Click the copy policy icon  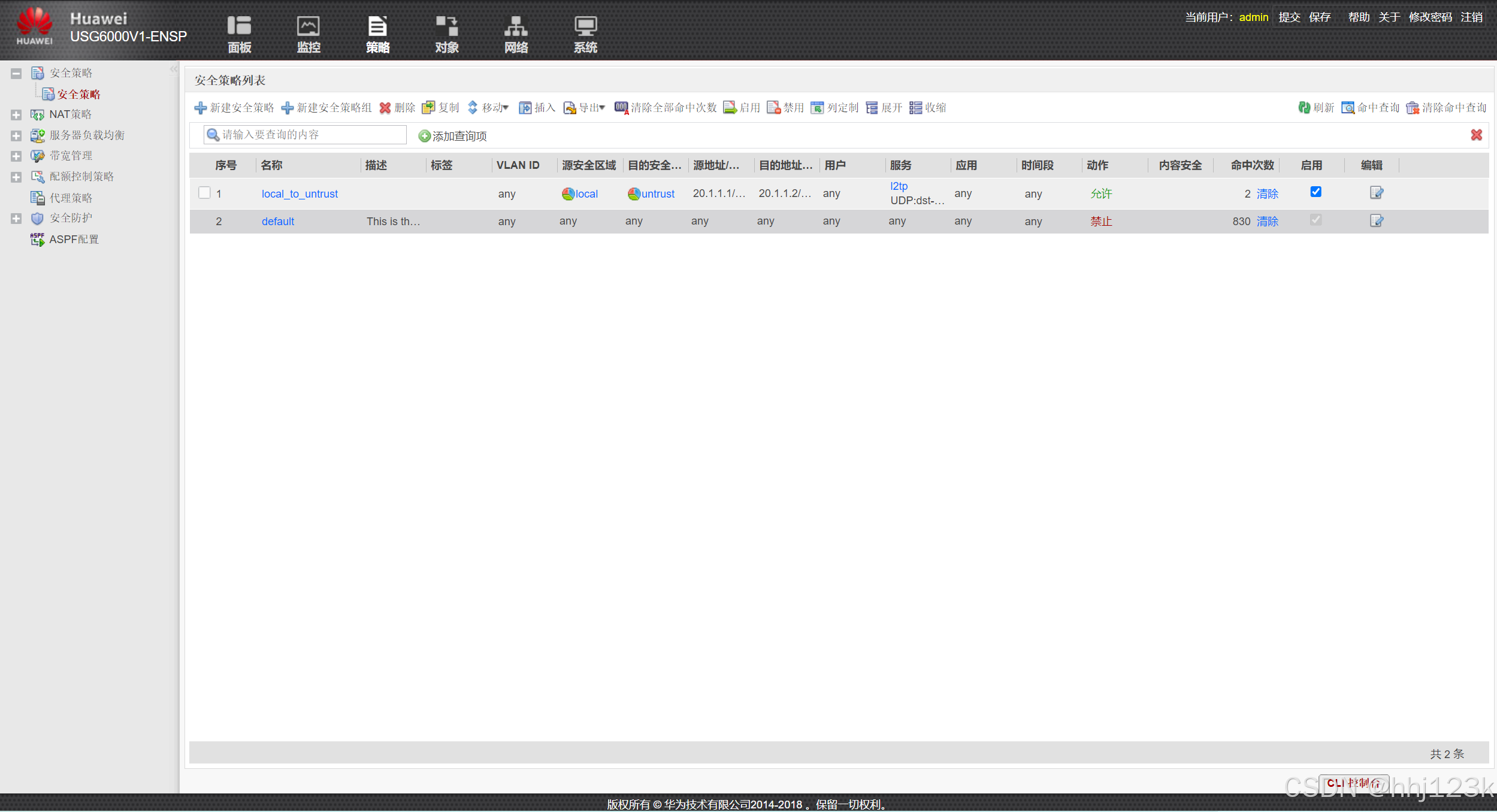[x=428, y=108]
